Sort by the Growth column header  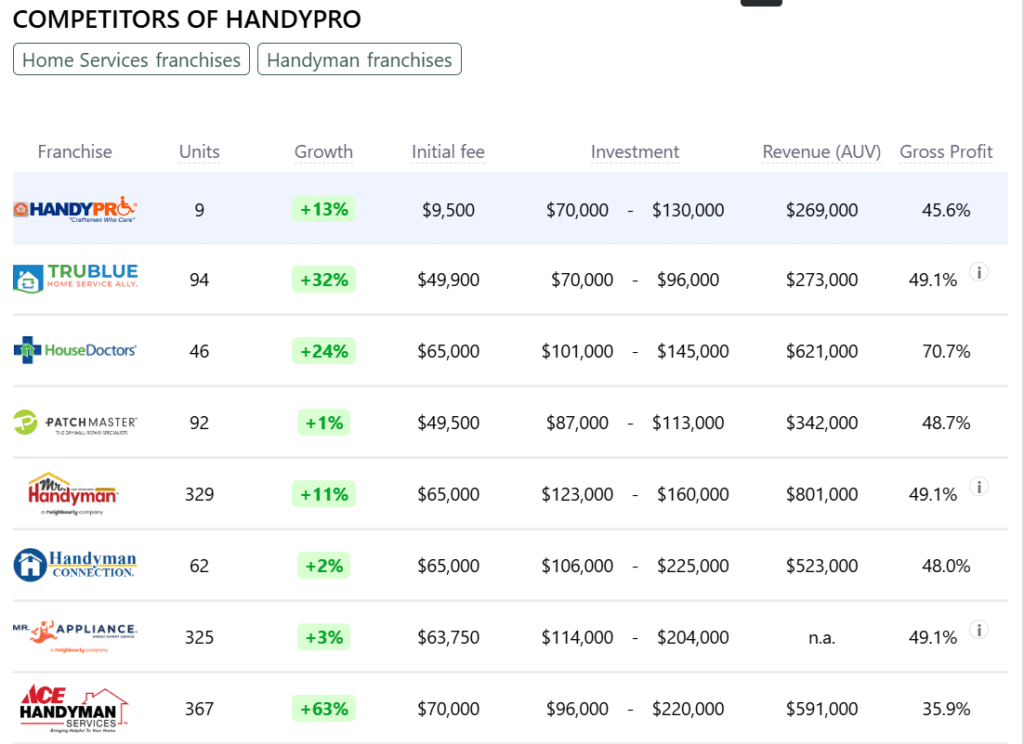[x=323, y=152]
